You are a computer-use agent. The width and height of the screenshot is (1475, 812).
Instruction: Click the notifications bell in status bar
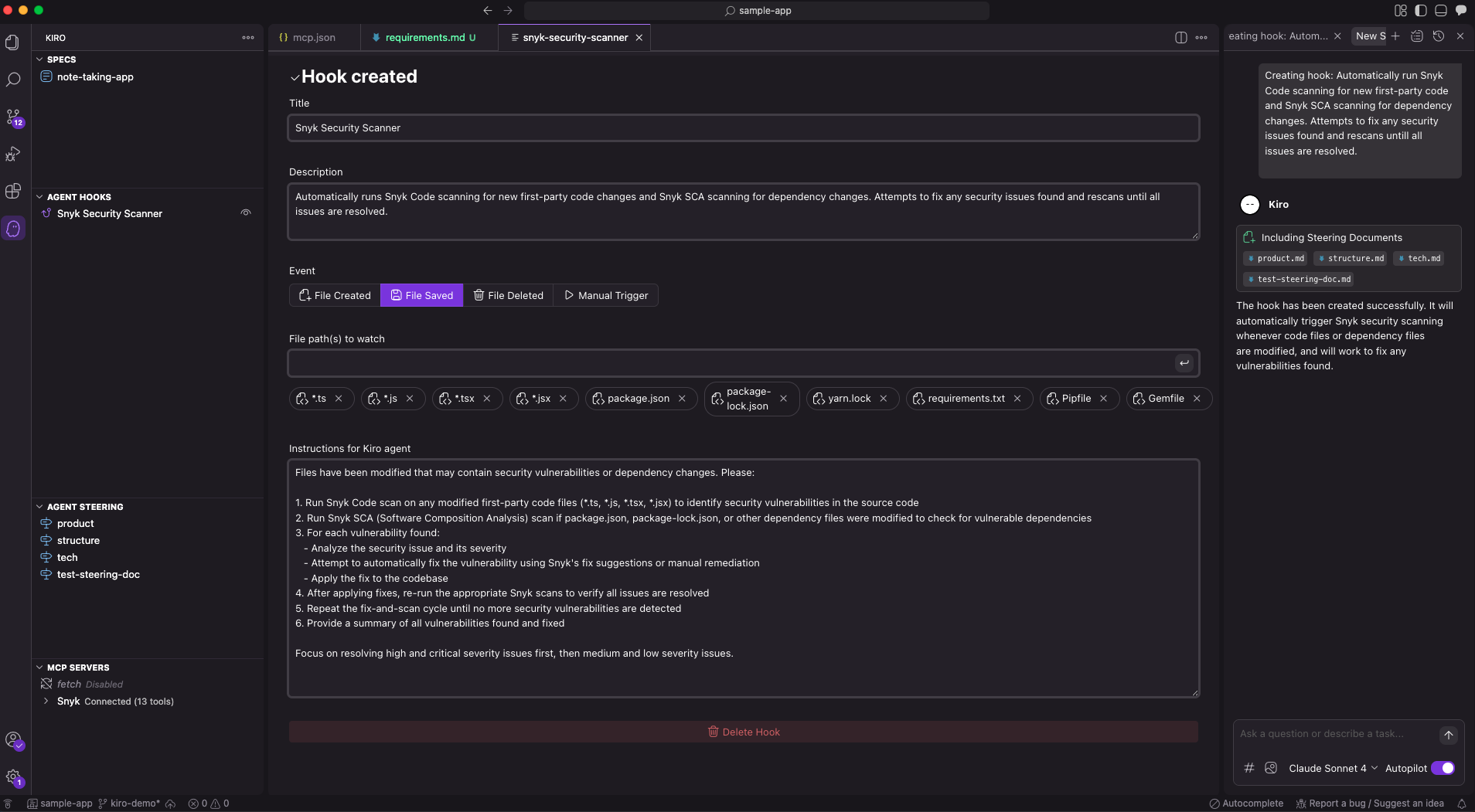click(1461, 804)
